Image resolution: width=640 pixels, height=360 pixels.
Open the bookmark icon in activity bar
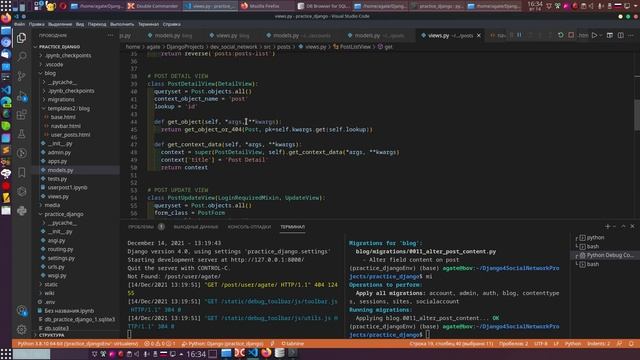22,172
